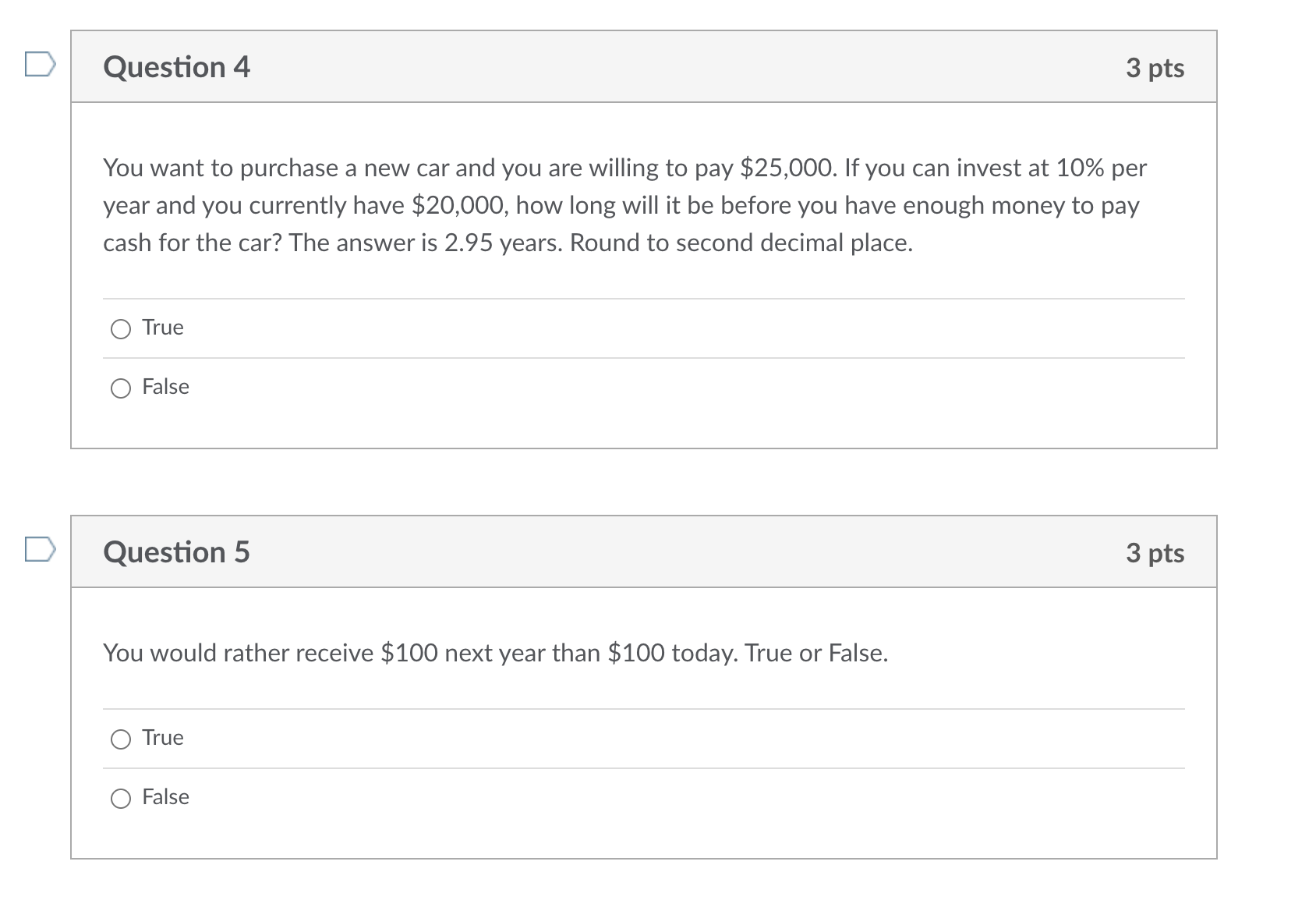The width and height of the screenshot is (1316, 911).
Task: Flag Question 4 with the bookmark icon
Action: tap(40, 65)
